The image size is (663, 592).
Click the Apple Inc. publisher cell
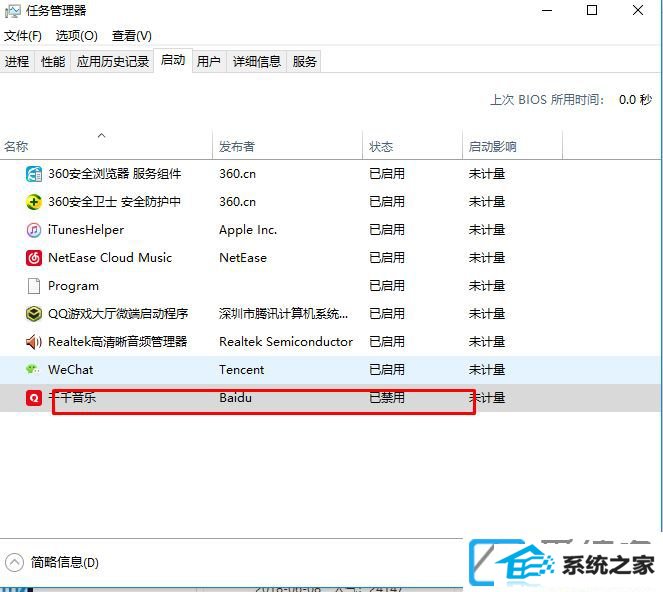tap(248, 230)
